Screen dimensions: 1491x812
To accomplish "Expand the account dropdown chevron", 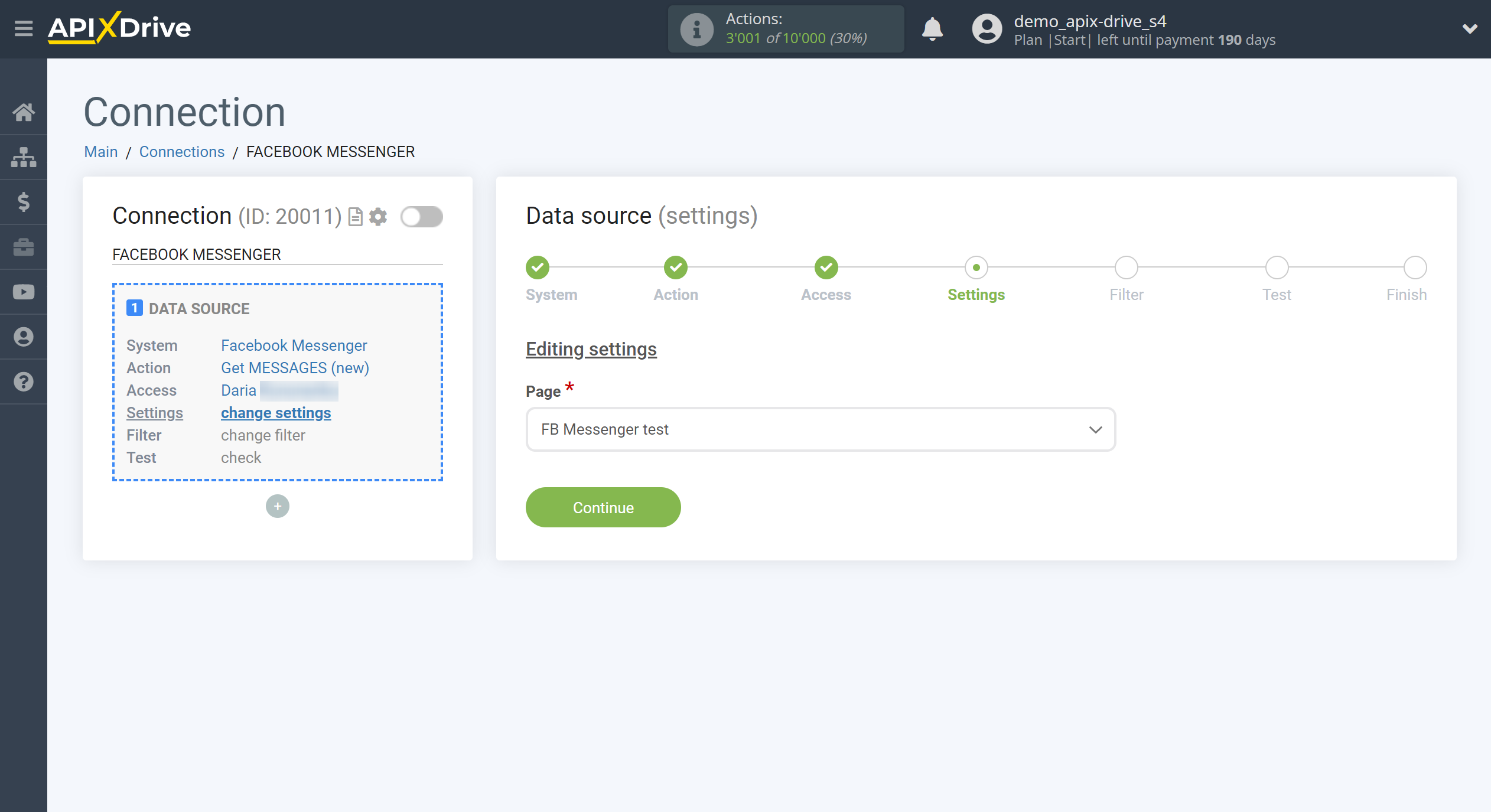I will (1470, 28).
